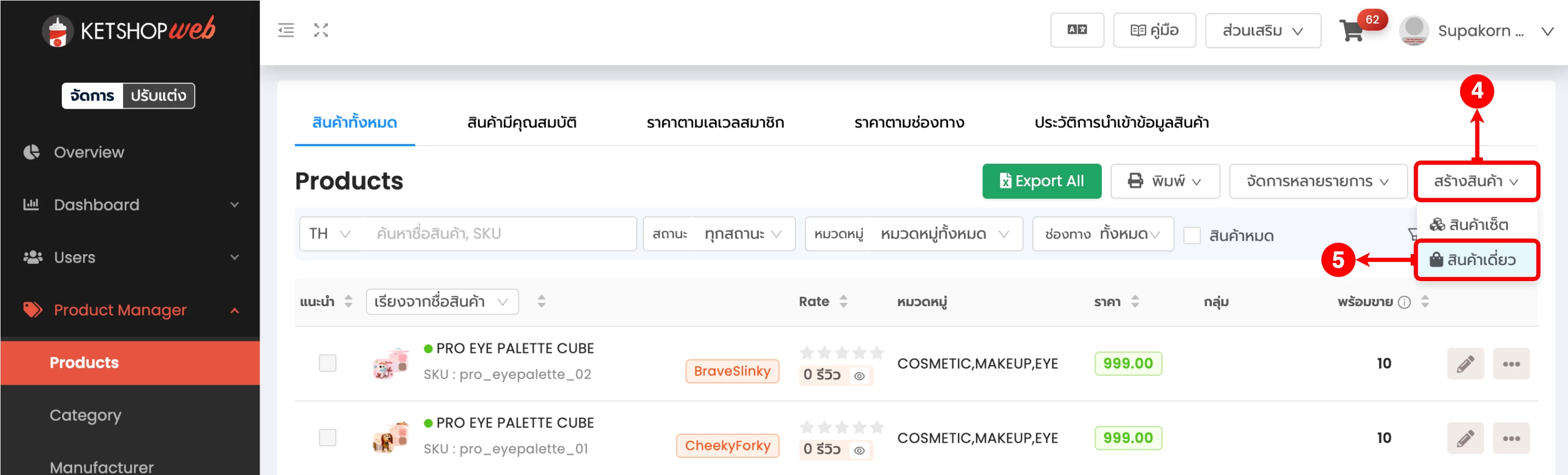
Task: Open the คู่มือ manual button
Action: [x=1154, y=30]
